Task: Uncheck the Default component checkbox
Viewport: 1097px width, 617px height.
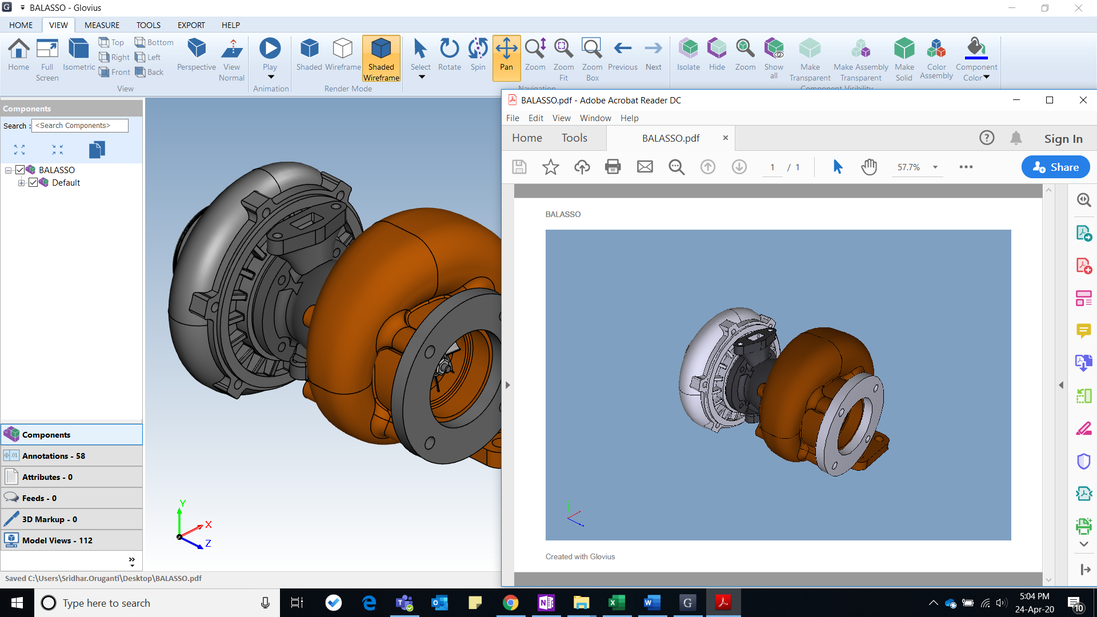Action: coord(33,183)
